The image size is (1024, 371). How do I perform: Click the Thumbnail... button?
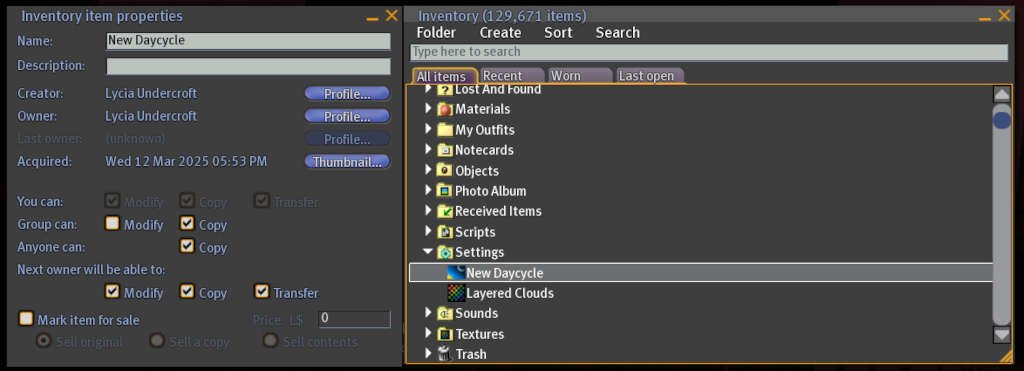point(347,162)
